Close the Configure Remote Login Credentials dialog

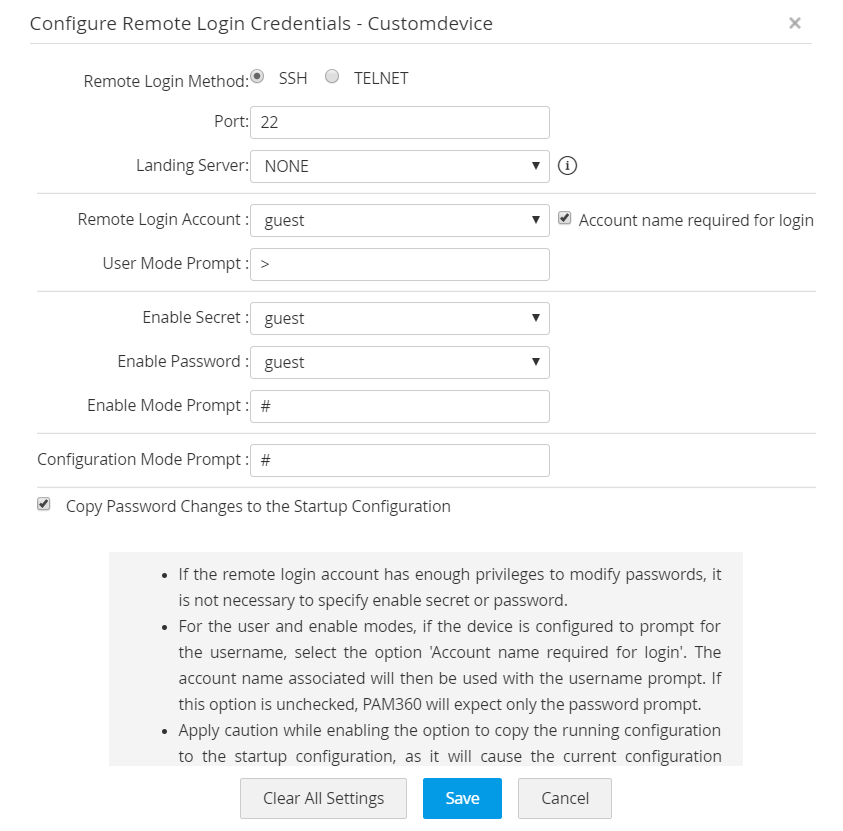(795, 23)
